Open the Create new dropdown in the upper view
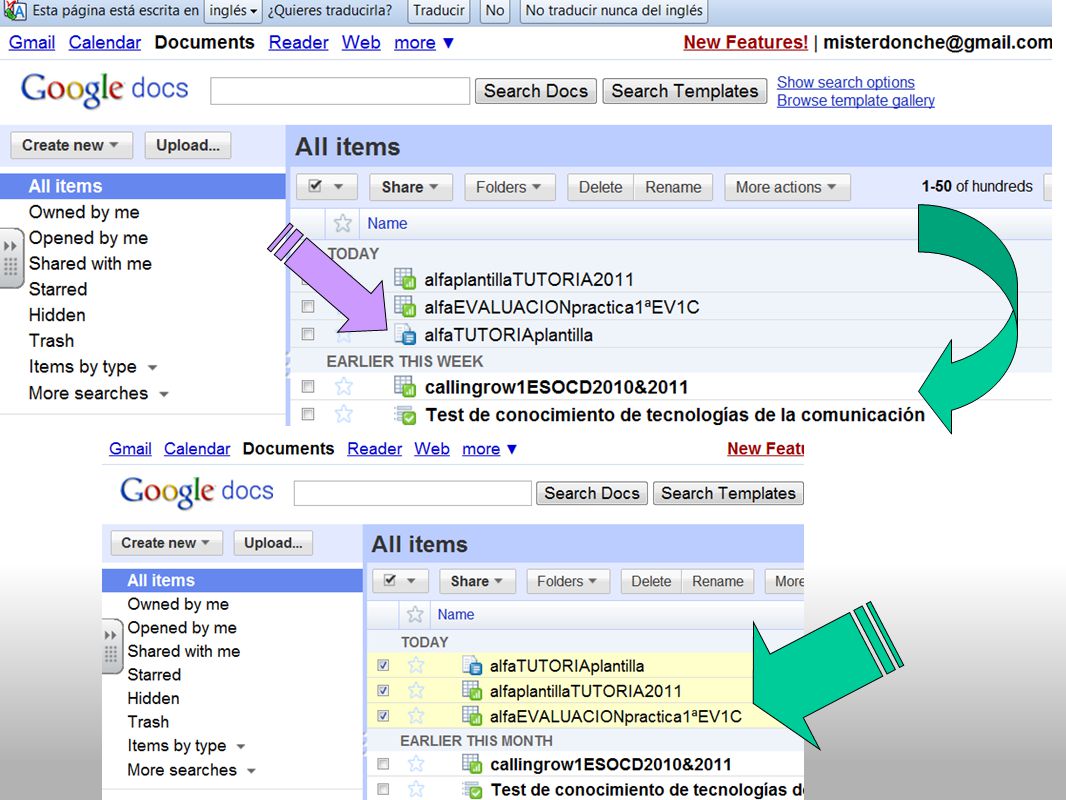The width and height of the screenshot is (1066, 800). pyautogui.click(x=71, y=145)
